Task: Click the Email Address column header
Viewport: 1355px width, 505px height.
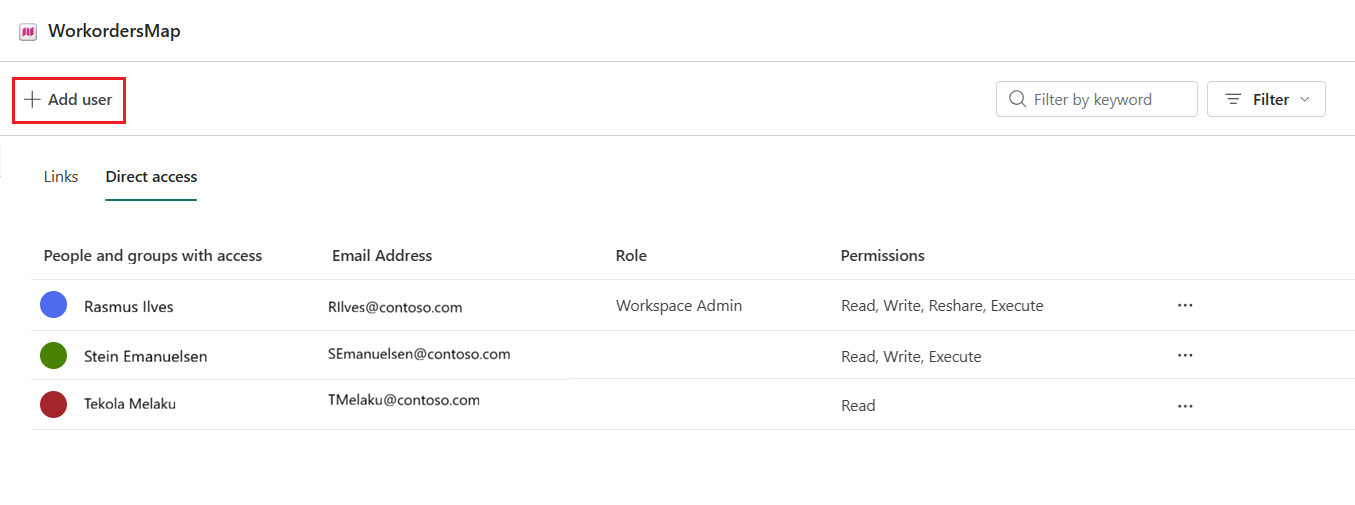Action: coord(382,256)
